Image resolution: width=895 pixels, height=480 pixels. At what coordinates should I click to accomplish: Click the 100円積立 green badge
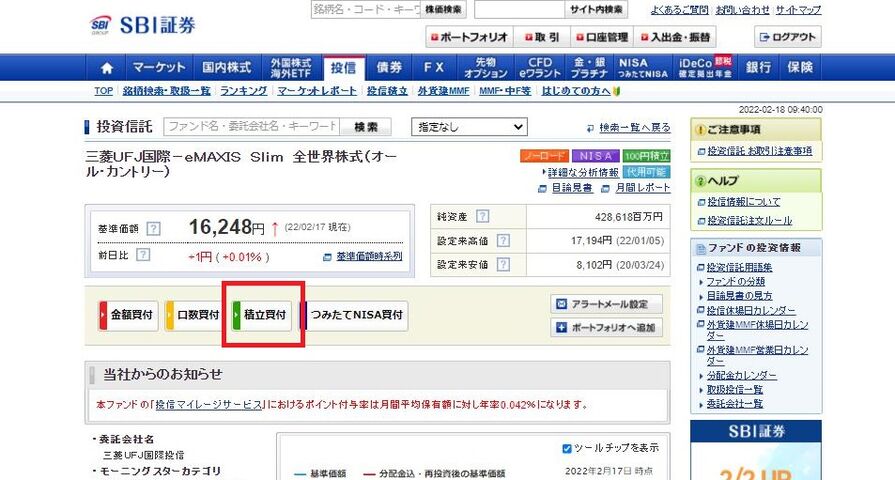(646, 156)
